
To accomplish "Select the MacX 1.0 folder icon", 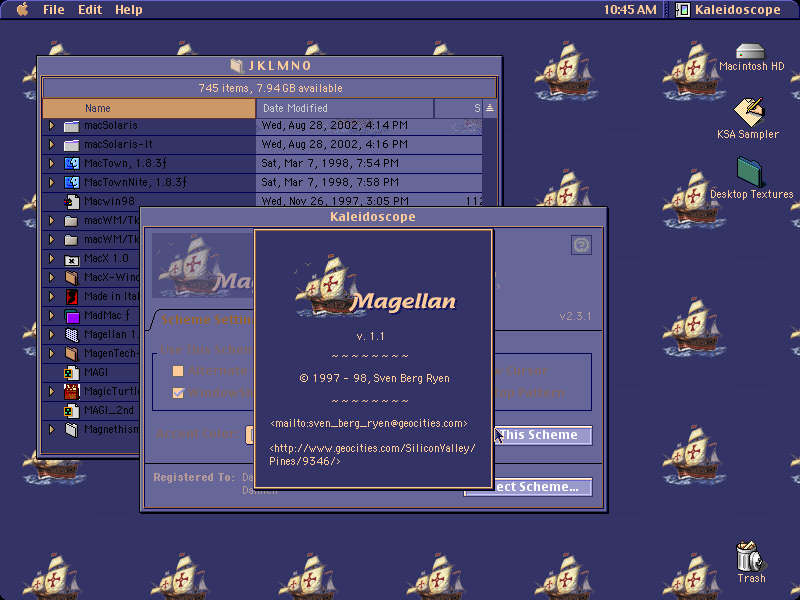I will (x=71, y=259).
